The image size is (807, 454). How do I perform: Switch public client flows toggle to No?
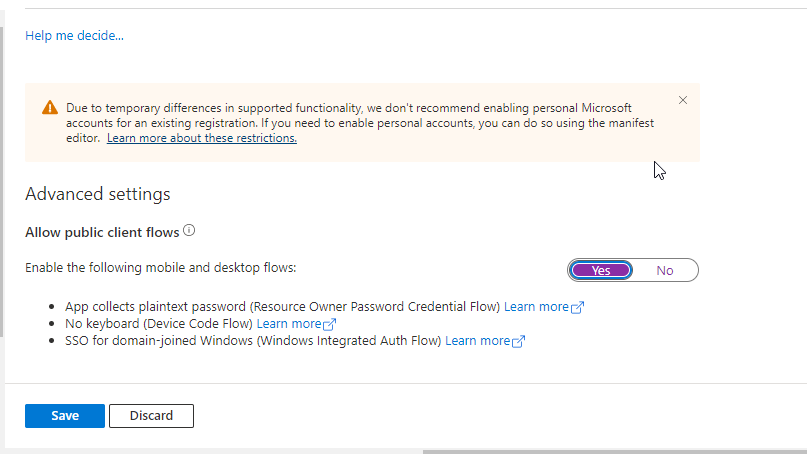(x=664, y=270)
